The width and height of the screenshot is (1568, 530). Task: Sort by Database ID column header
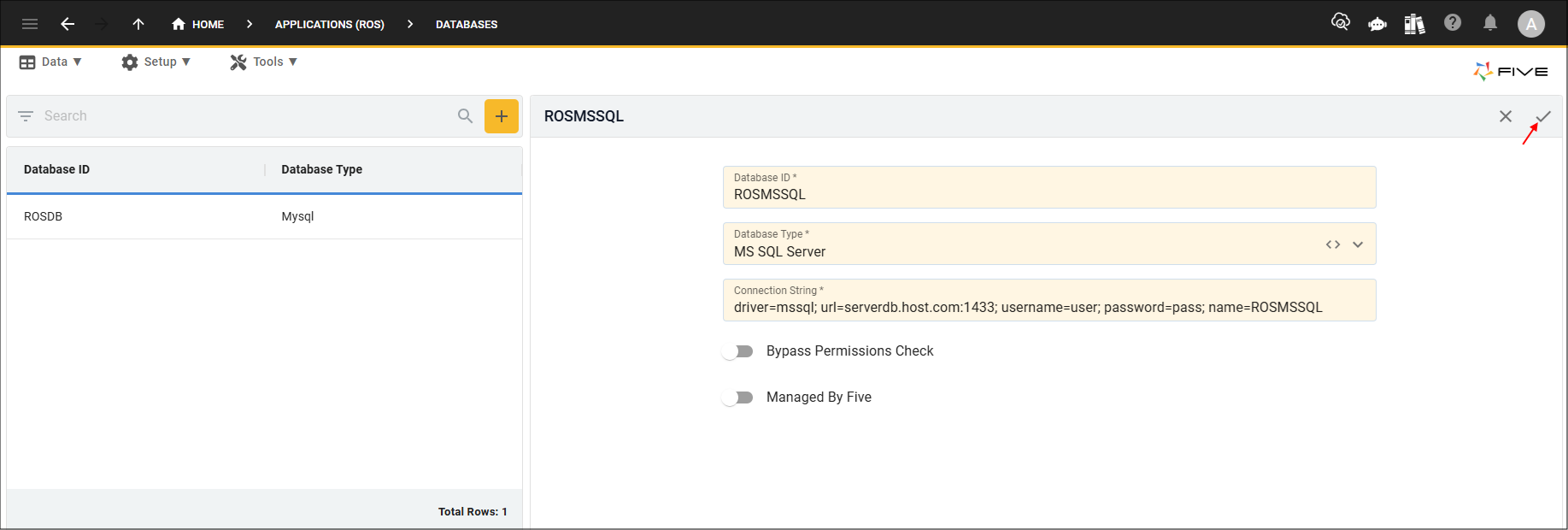tap(56, 169)
